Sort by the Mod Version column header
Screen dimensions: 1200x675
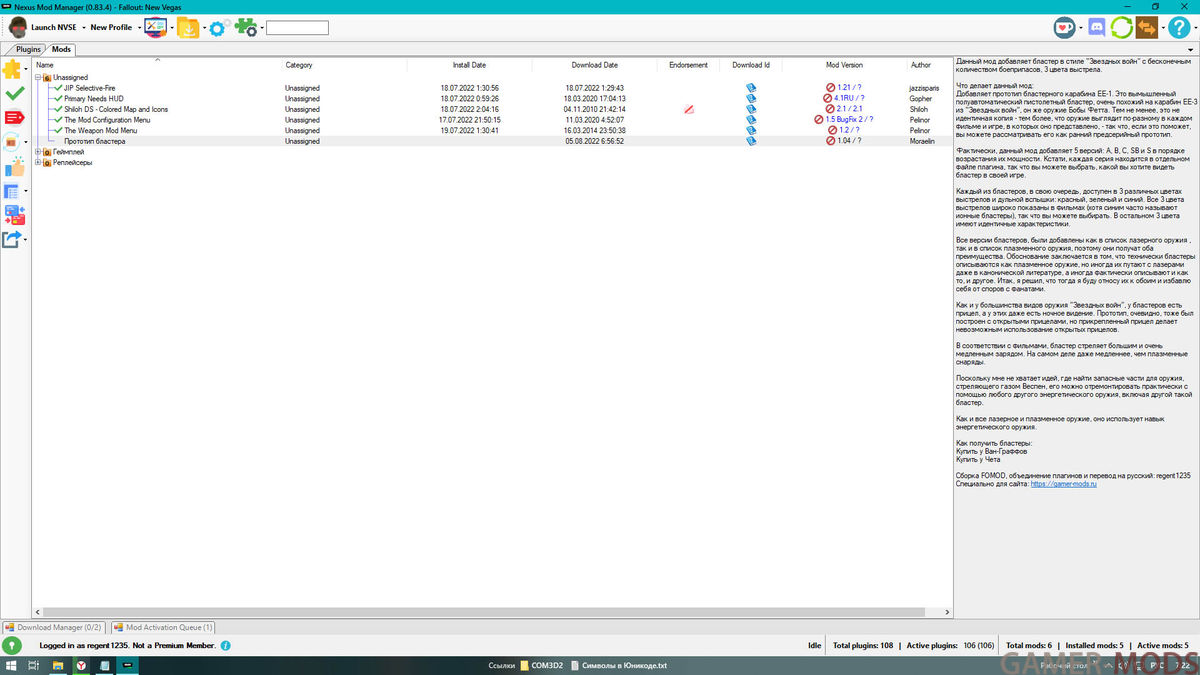pyautogui.click(x=844, y=65)
